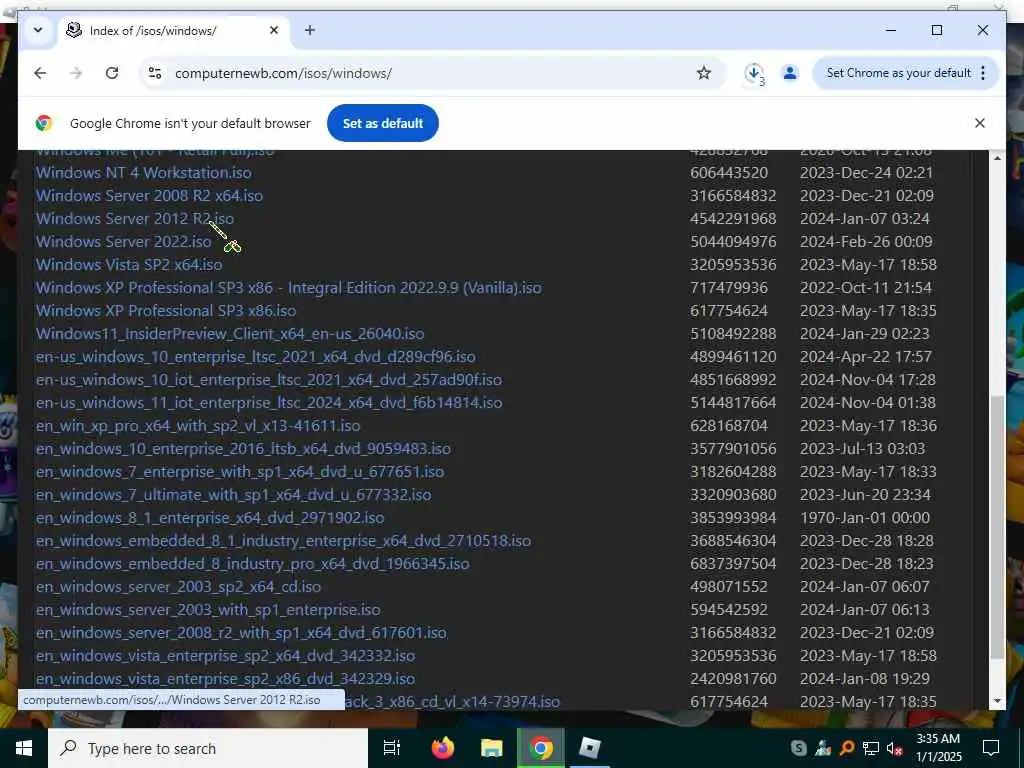Open a new tab with plus button

[x=310, y=30]
